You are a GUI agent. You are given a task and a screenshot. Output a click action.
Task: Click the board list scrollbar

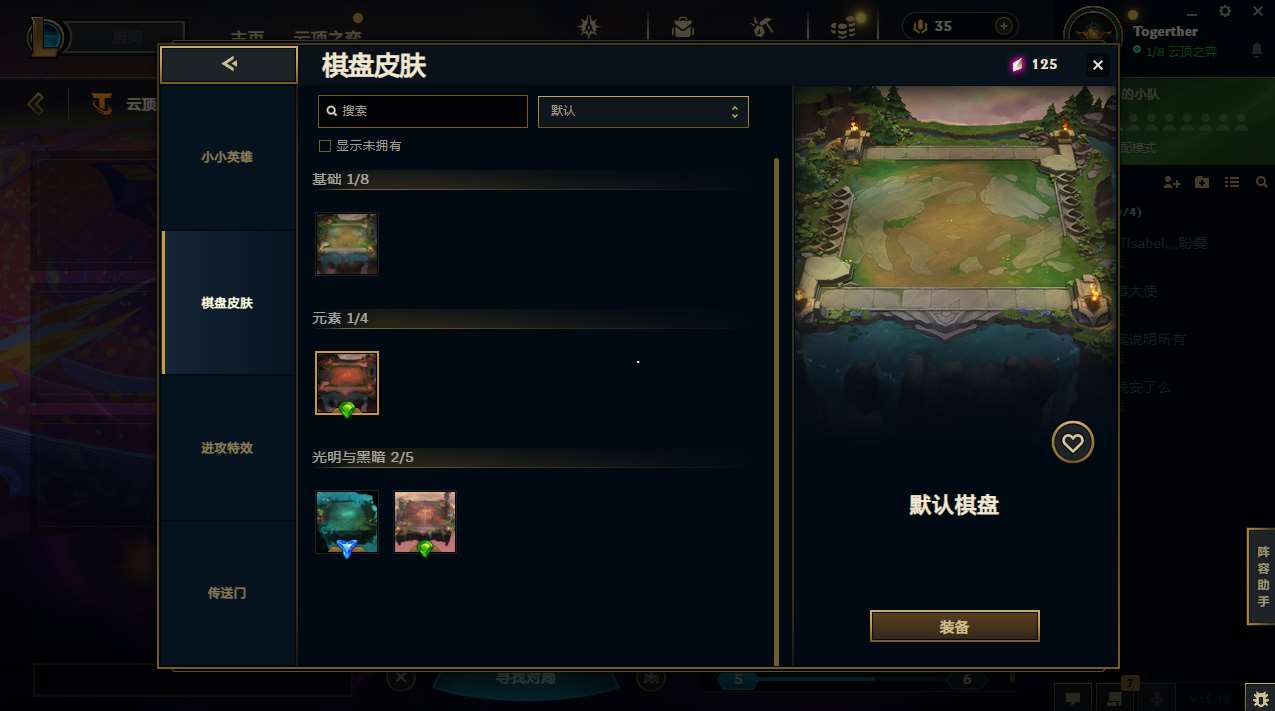pos(777,411)
